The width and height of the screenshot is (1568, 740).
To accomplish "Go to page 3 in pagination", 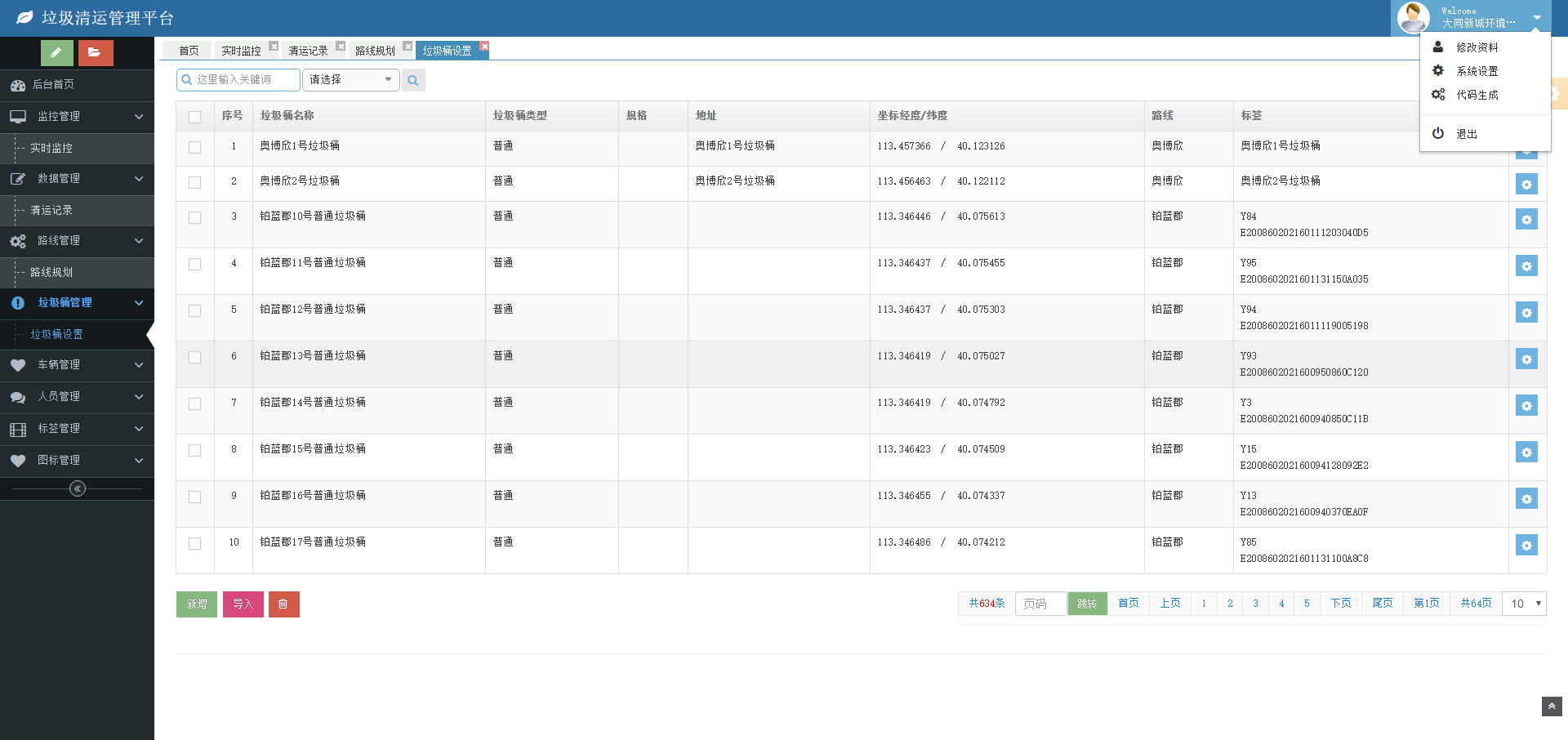I will coord(1255,604).
